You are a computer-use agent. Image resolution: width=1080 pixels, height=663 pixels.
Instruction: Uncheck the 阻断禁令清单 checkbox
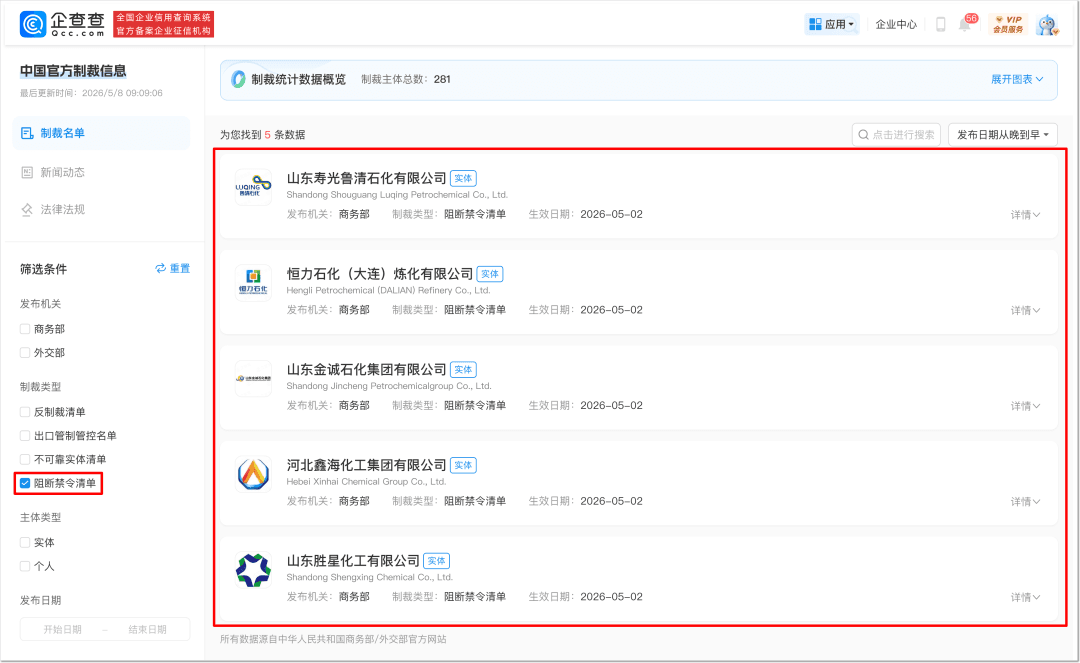(25, 483)
